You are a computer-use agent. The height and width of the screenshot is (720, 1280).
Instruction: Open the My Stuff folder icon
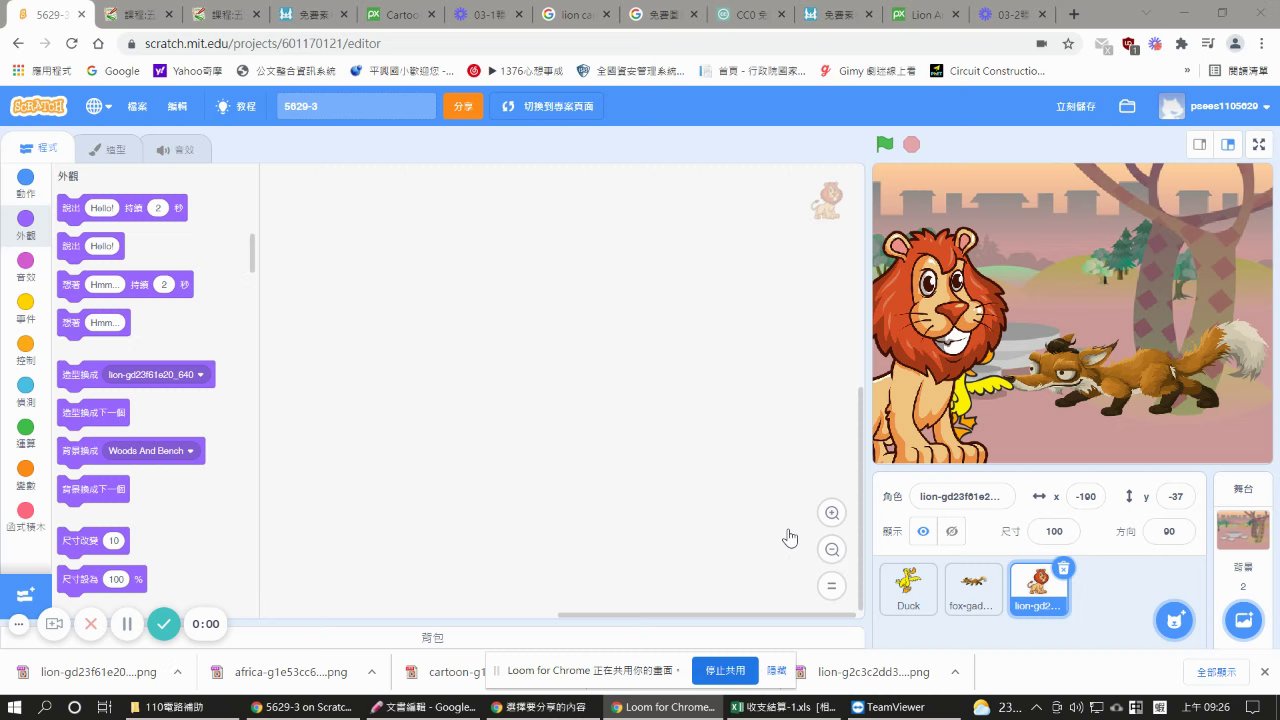click(1127, 106)
